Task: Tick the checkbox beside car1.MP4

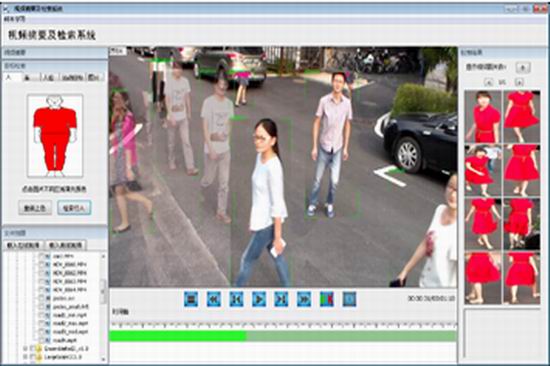Action: 41,256
